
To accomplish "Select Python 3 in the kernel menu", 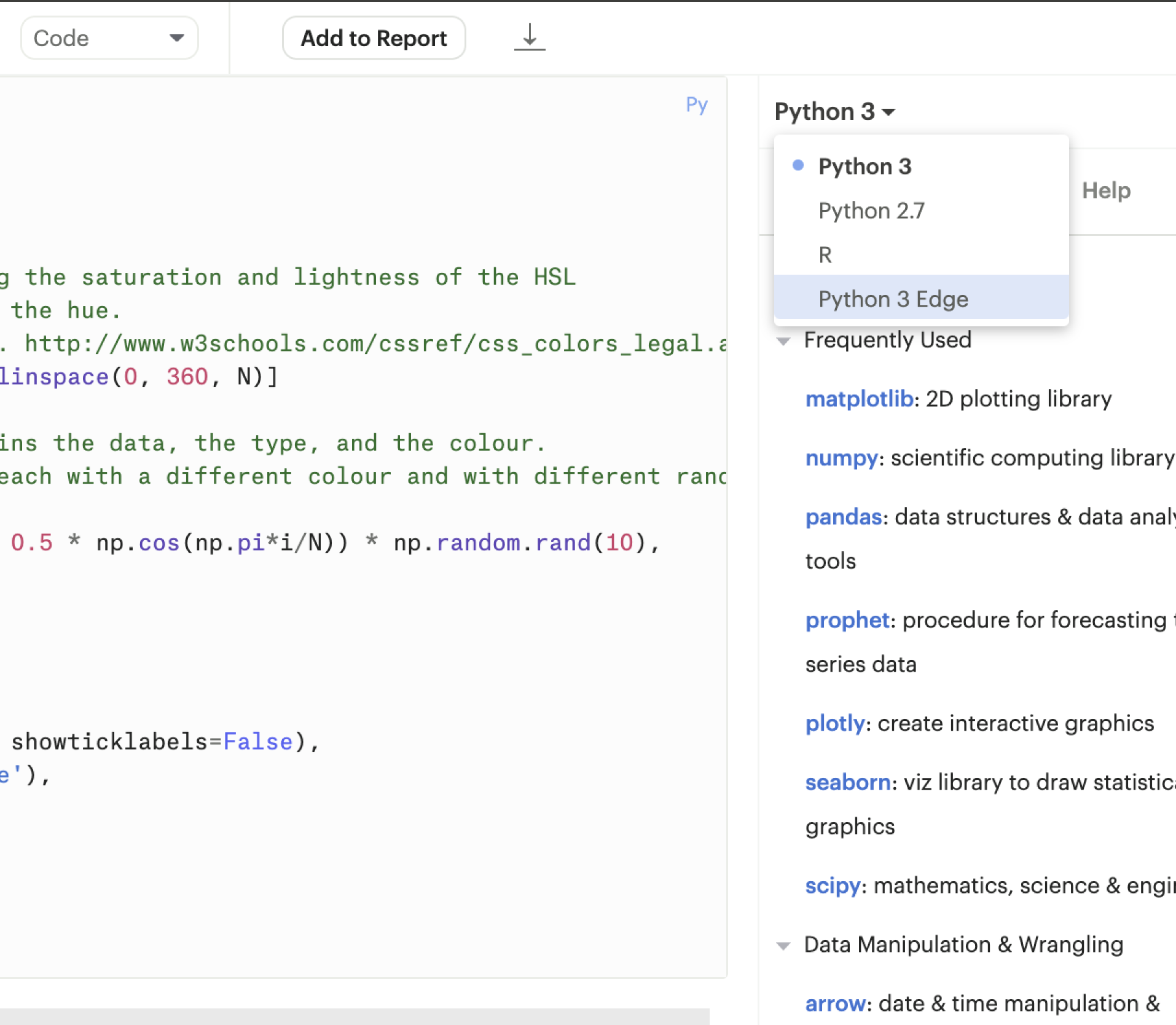I will point(864,167).
